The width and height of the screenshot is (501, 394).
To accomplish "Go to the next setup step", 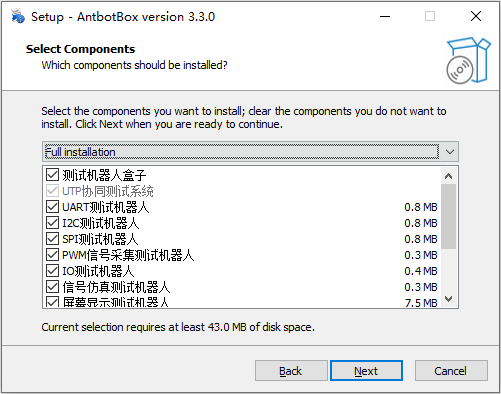I will point(366,371).
